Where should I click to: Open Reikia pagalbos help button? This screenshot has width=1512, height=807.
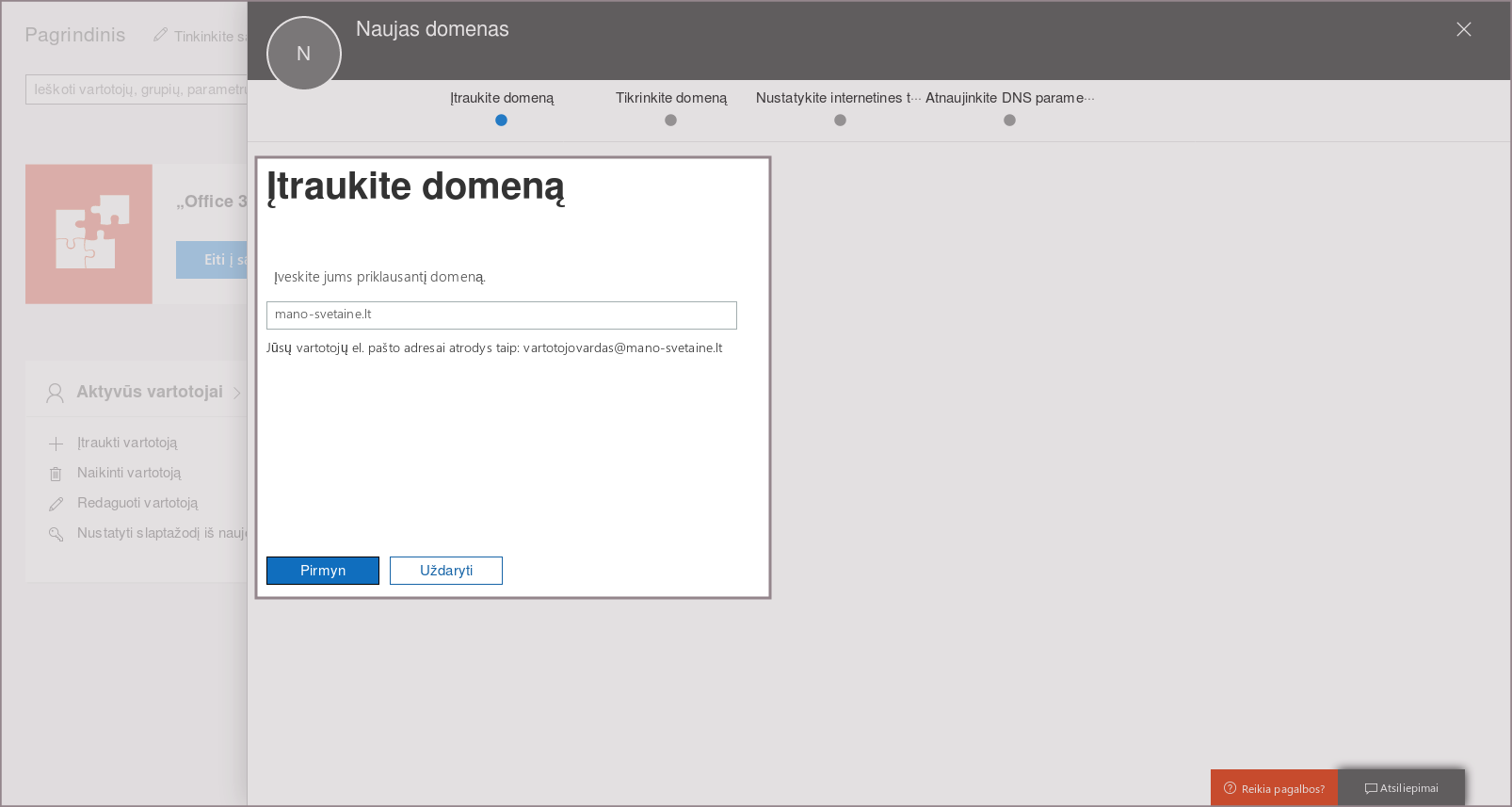pyautogui.click(x=1273, y=788)
